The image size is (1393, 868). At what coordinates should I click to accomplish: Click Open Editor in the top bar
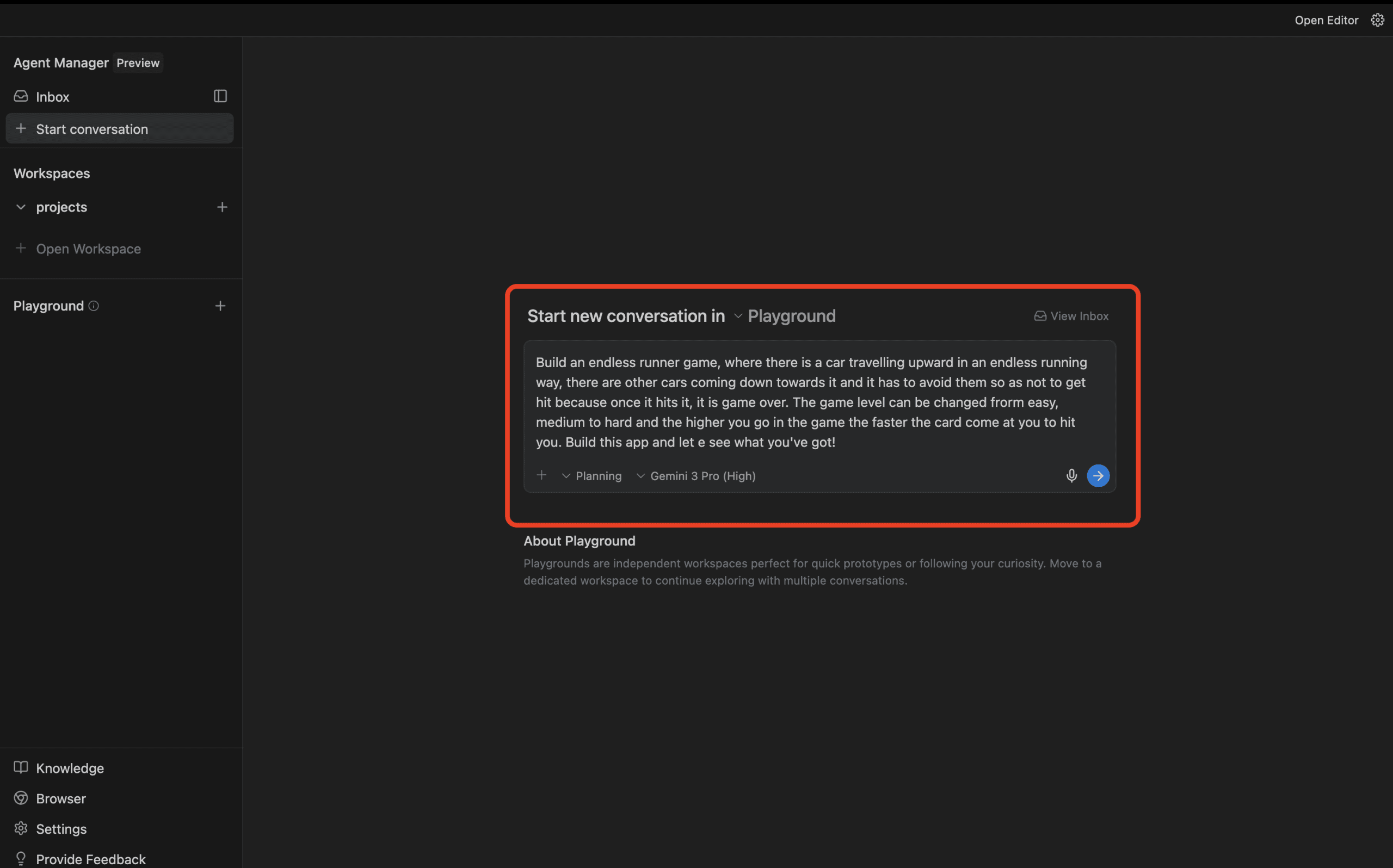(1326, 20)
